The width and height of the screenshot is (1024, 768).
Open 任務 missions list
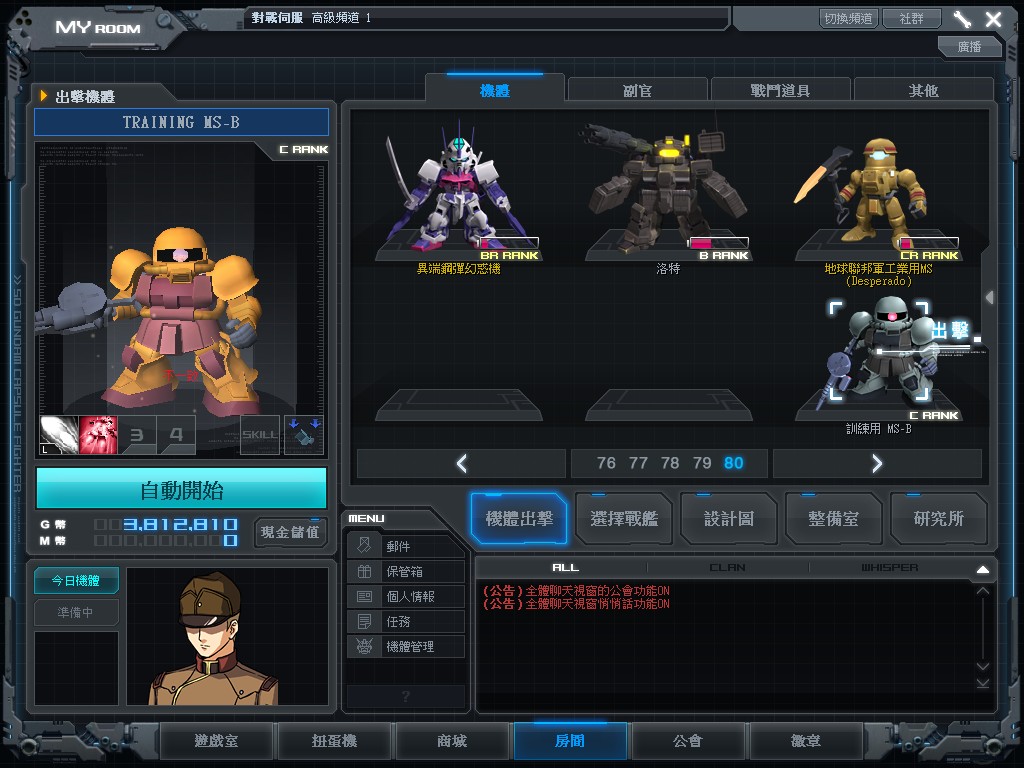tap(406, 621)
